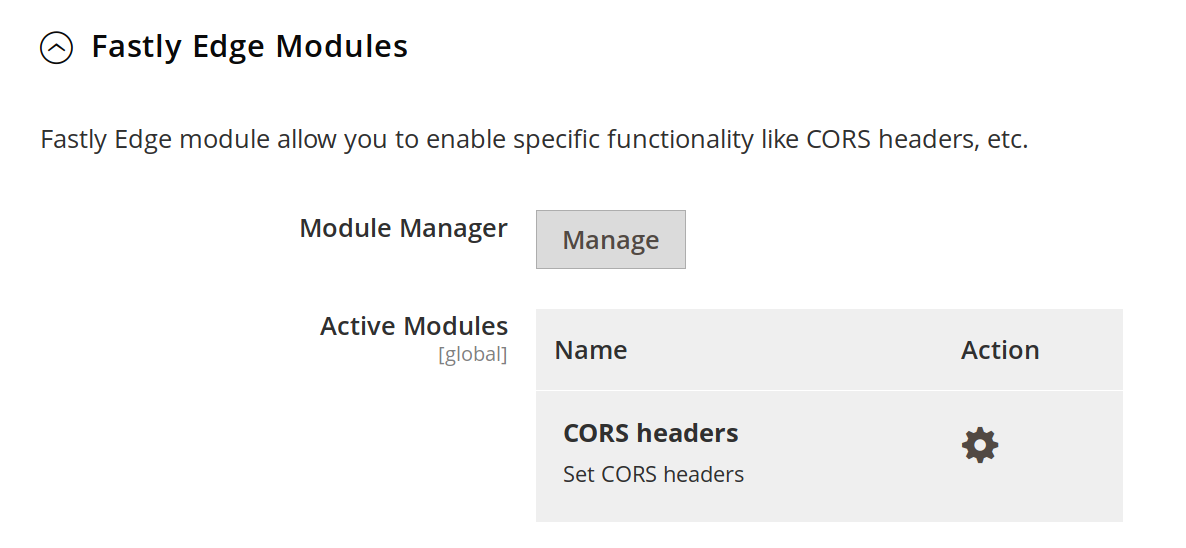The height and width of the screenshot is (548, 1186).
Task: Click the Module Manager label
Action: pyautogui.click(x=403, y=228)
